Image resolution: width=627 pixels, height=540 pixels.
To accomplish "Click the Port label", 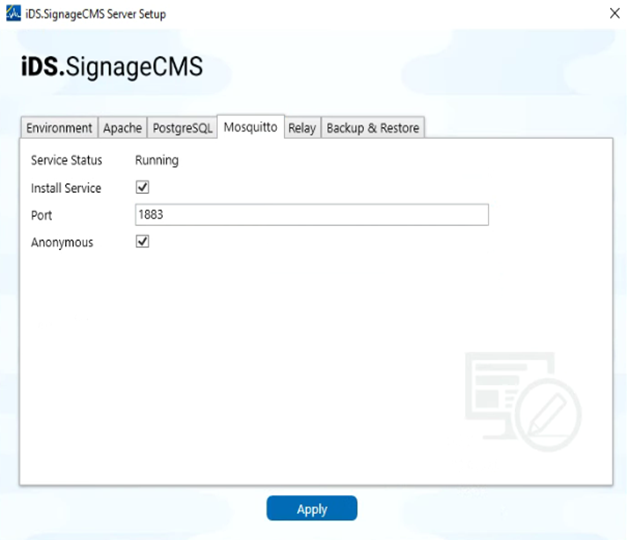I will click(x=42, y=215).
